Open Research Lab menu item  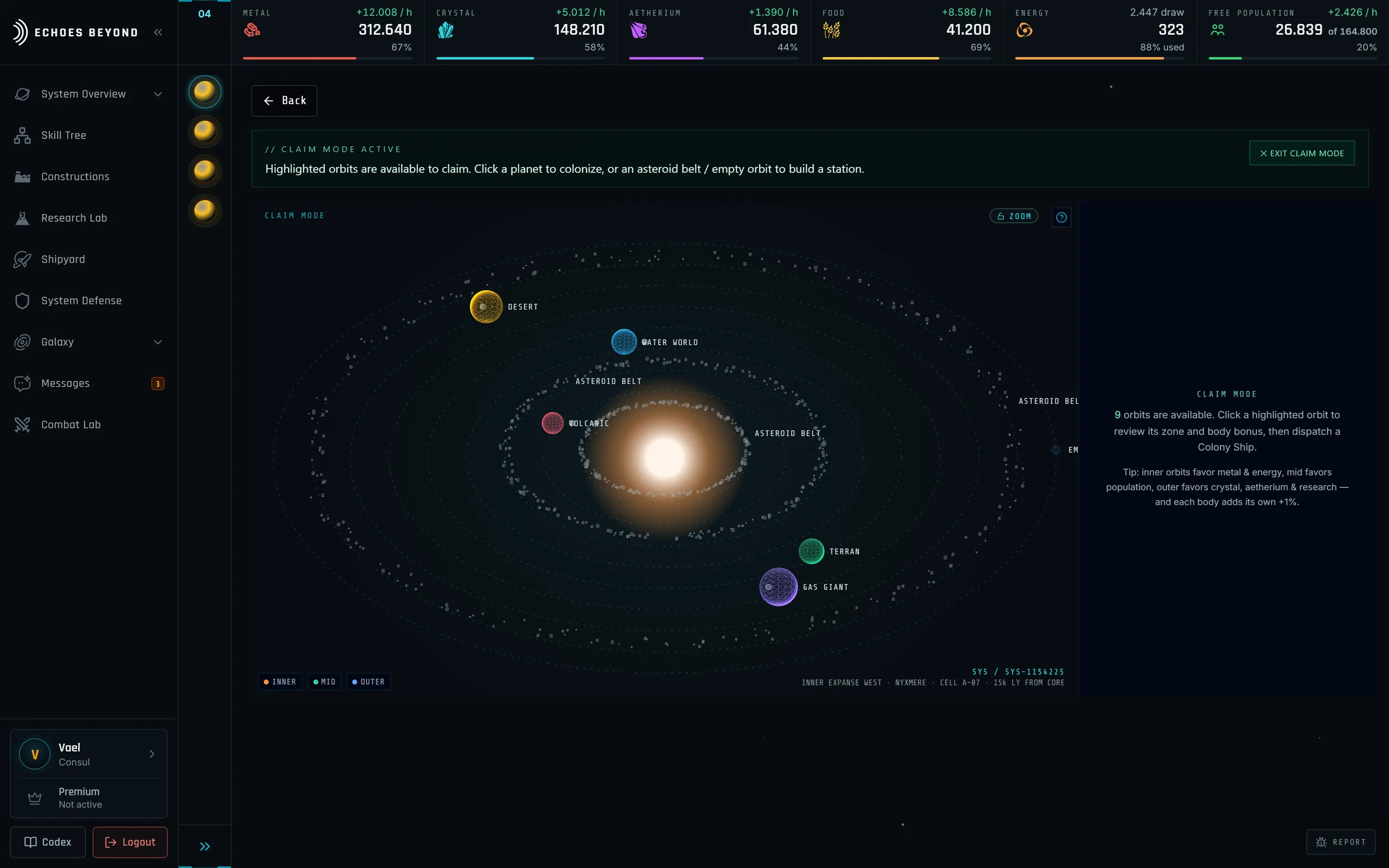pos(89,218)
